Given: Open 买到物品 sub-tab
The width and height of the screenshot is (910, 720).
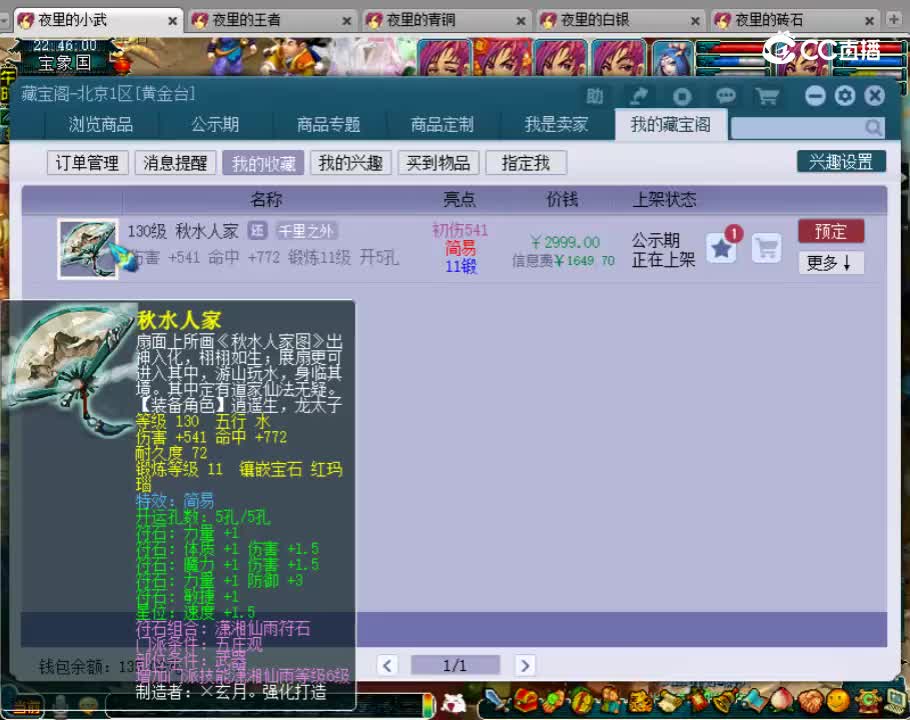Looking at the screenshot, I should 438,162.
